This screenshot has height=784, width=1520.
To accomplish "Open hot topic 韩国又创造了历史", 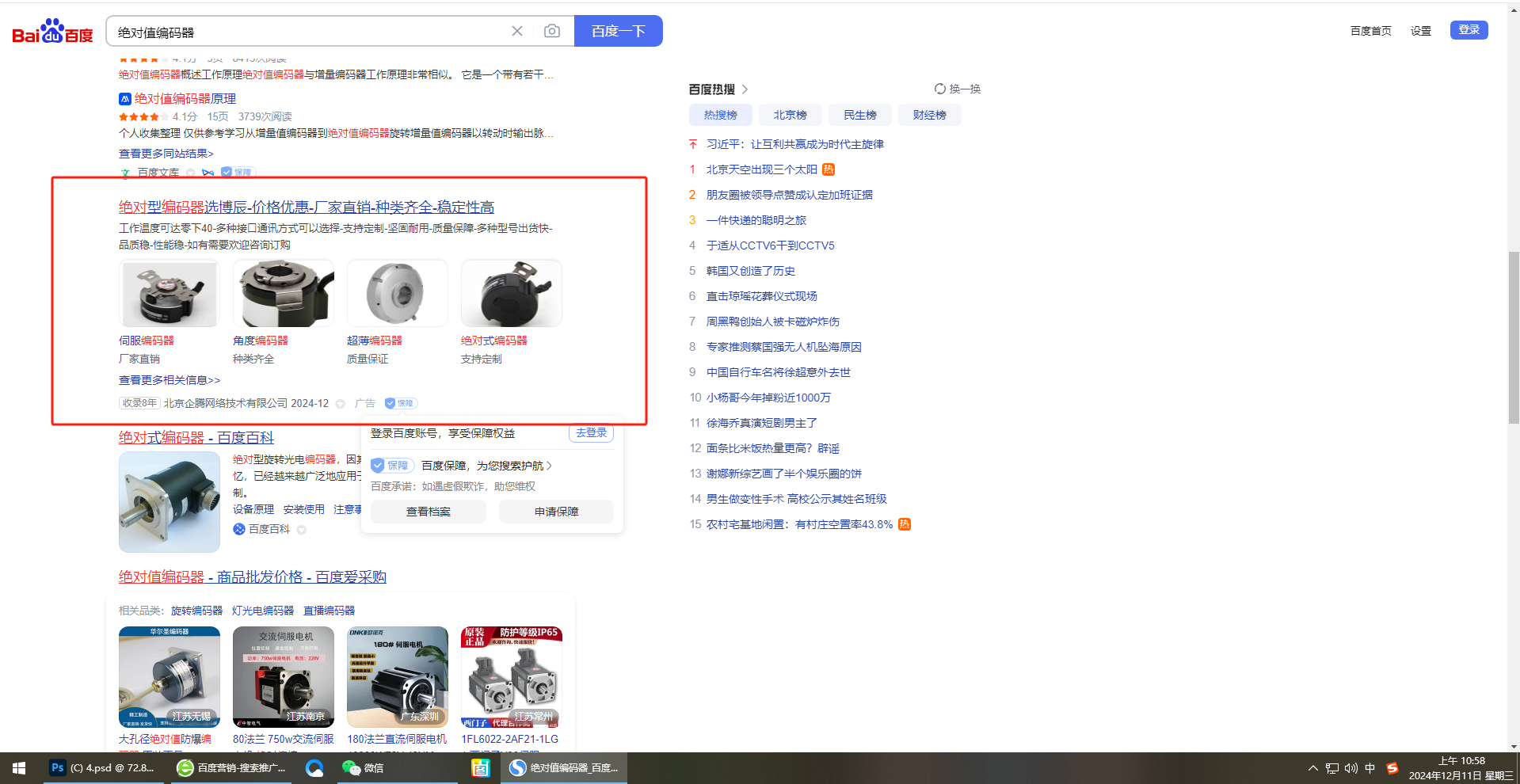I will pos(751,271).
